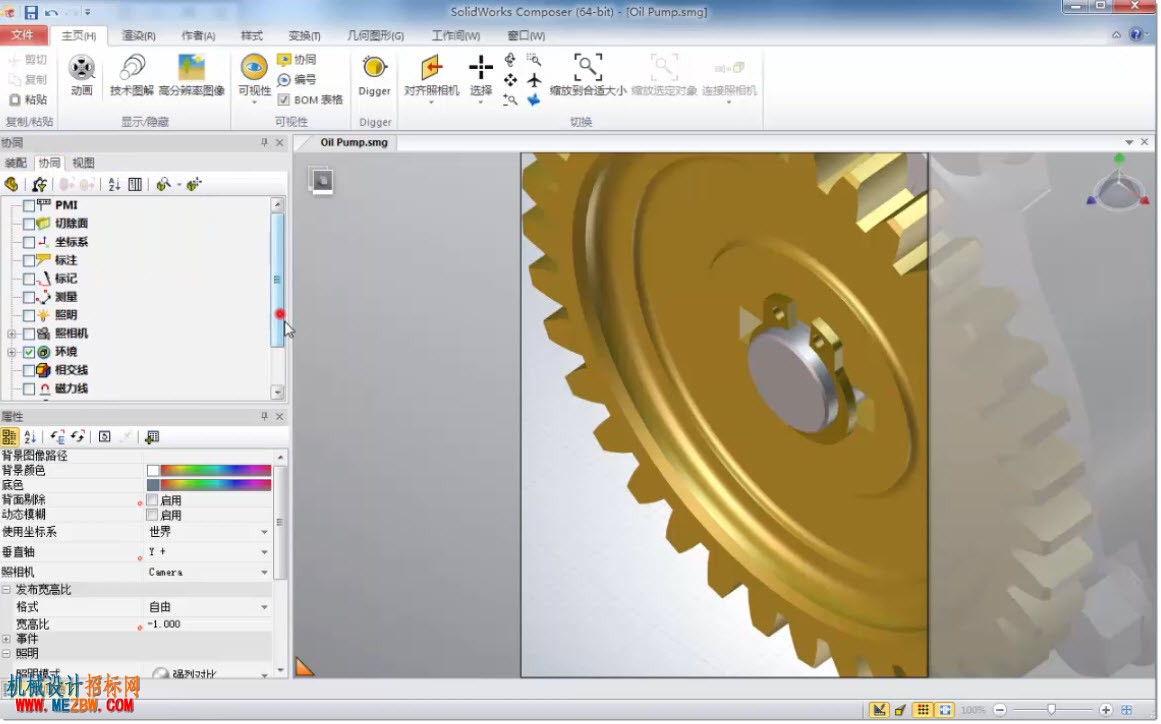Image resolution: width=1161 pixels, height=724 pixels.
Task: Switch to the 窗口(W) ribbon tab
Action: 526,36
